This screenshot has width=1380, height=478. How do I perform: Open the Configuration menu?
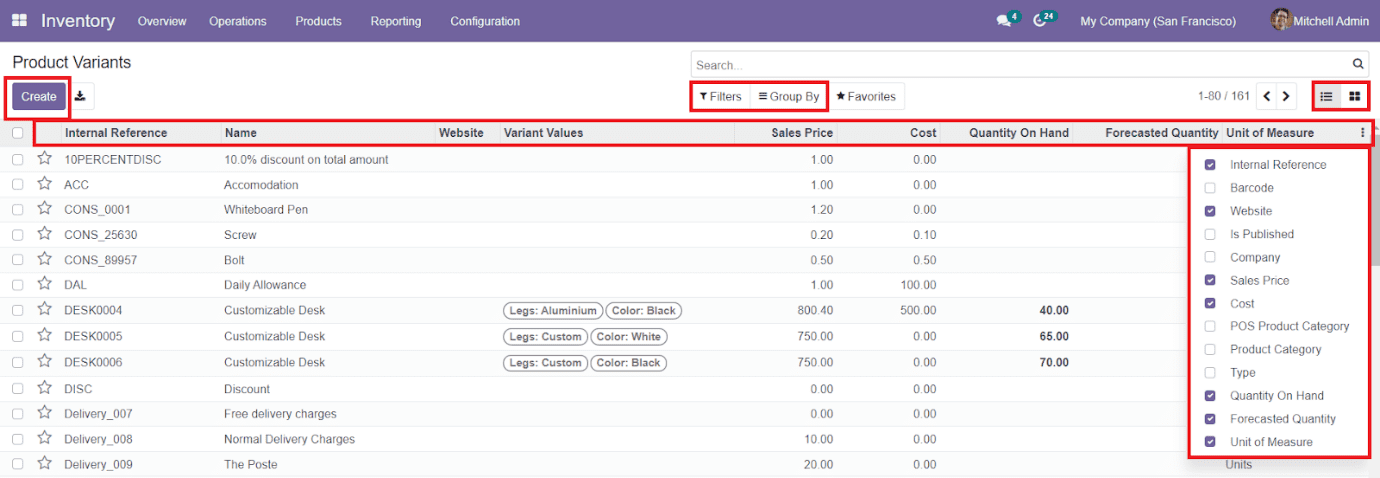click(x=485, y=21)
